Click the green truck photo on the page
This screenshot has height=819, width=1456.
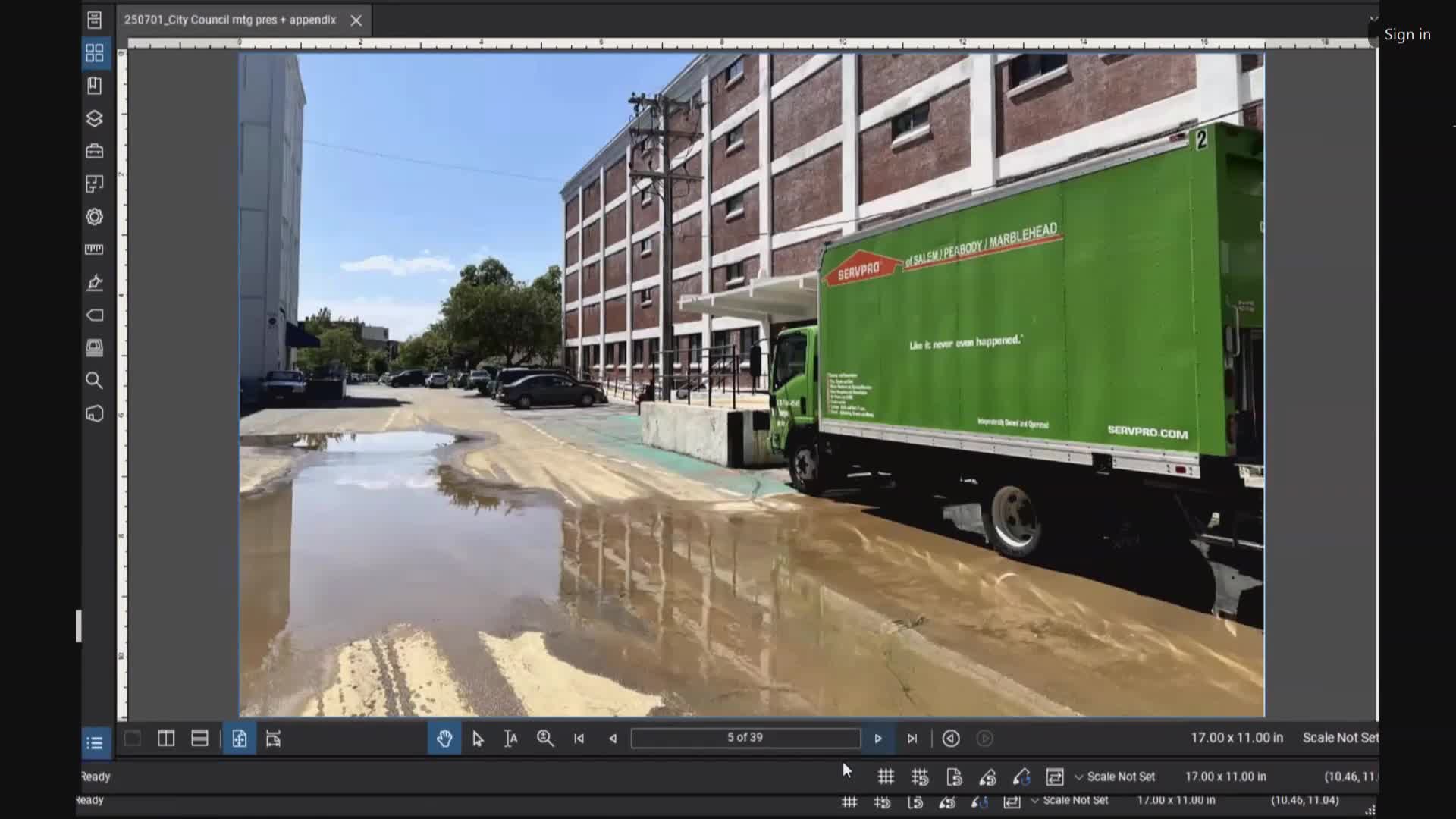[x=752, y=384]
